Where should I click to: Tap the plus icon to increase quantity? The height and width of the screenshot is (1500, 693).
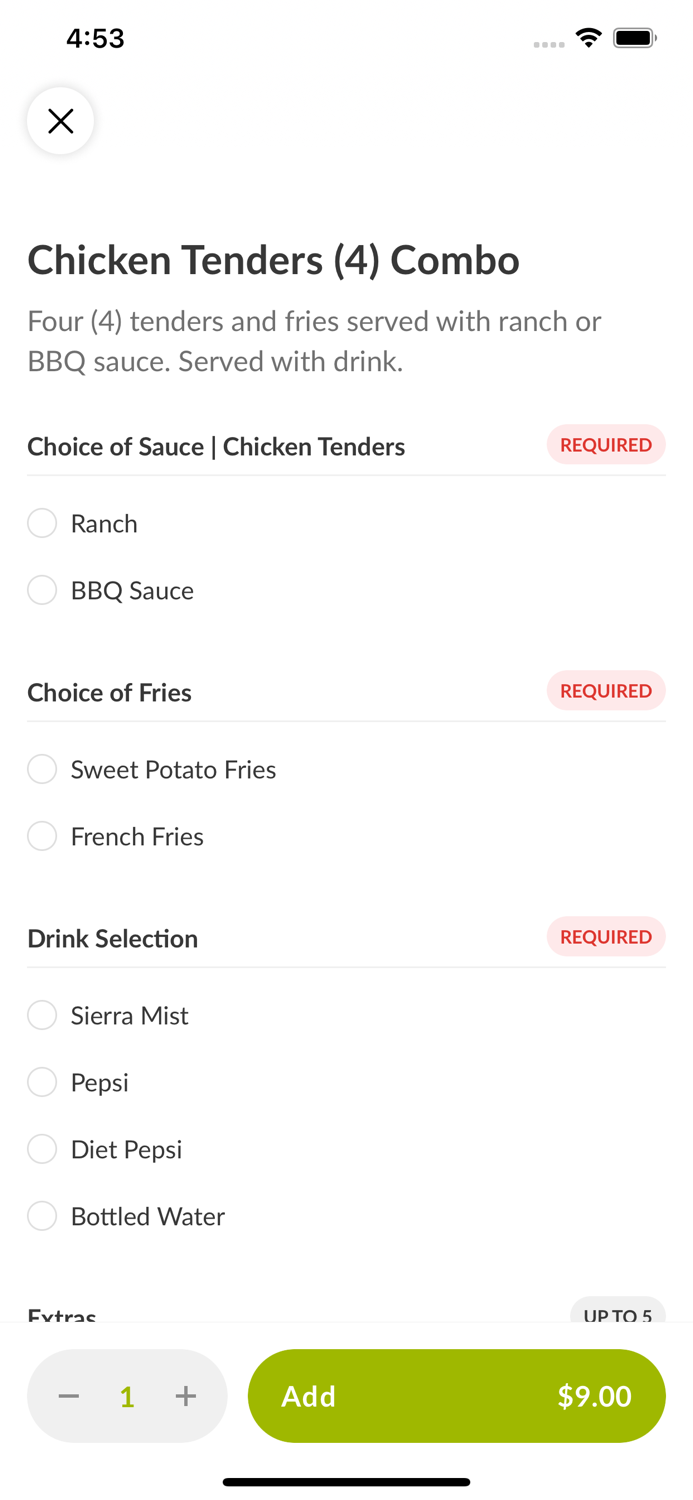click(x=186, y=1396)
